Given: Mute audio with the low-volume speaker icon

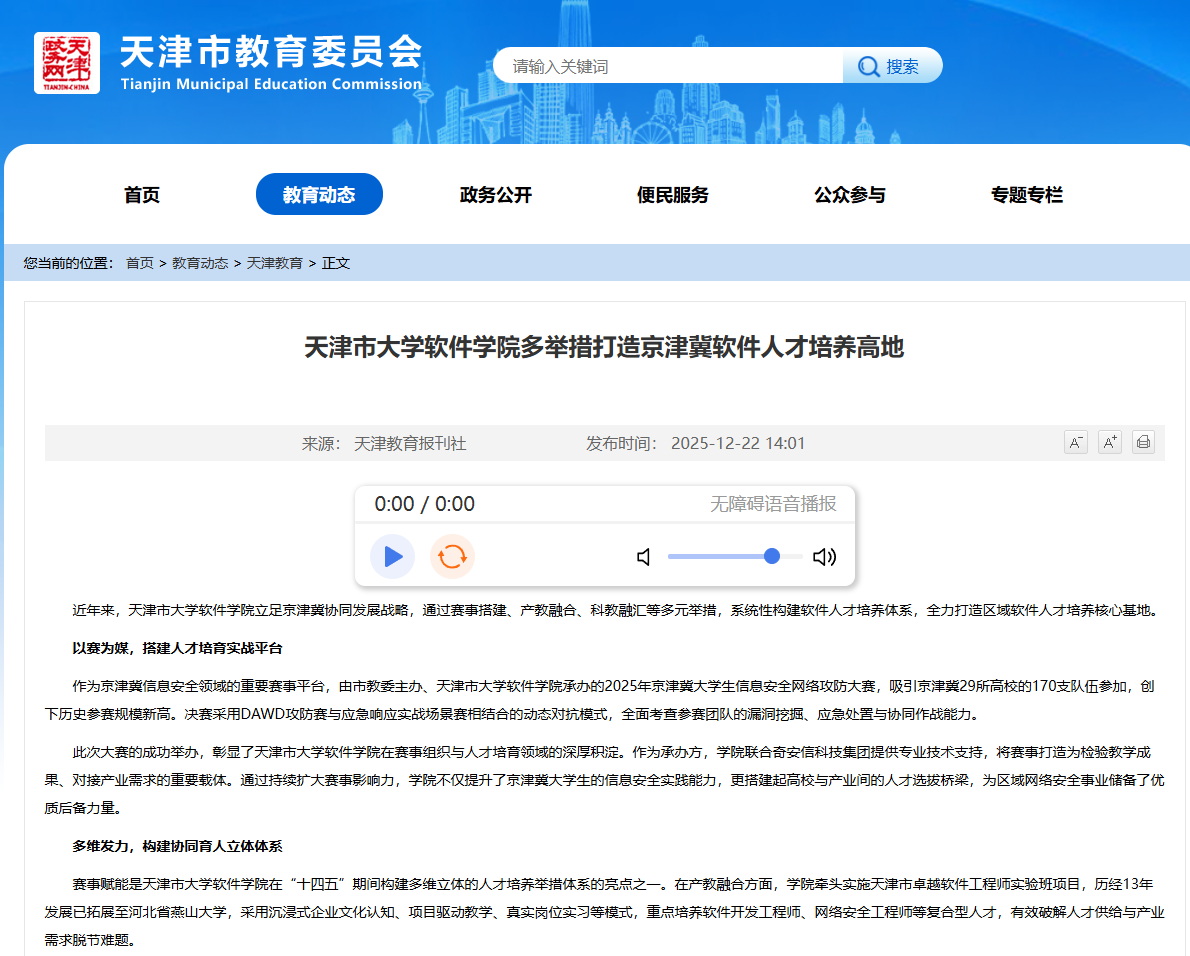Looking at the screenshot, I should click(x=644, y=557).
